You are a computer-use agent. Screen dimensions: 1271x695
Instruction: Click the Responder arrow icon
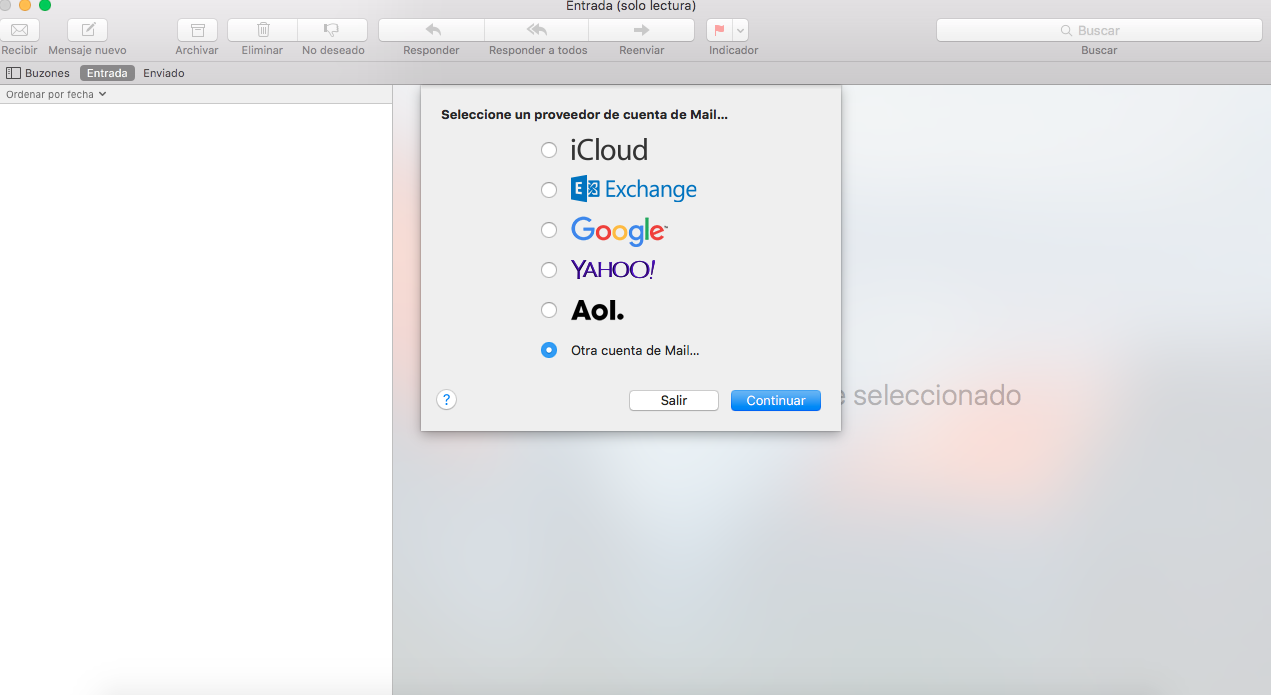[431, 30]
